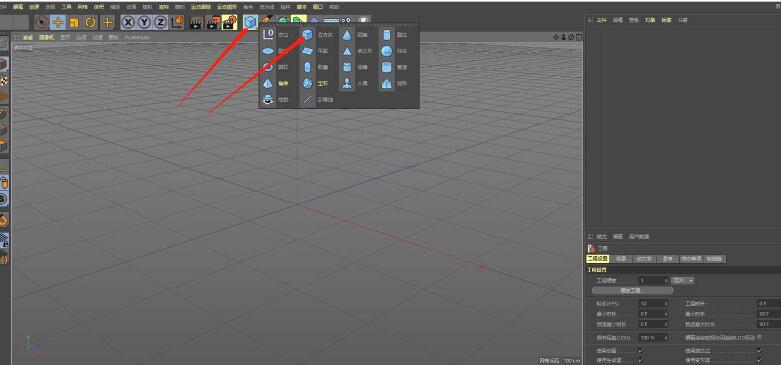Add a Null (空白) object from popup

268,35
